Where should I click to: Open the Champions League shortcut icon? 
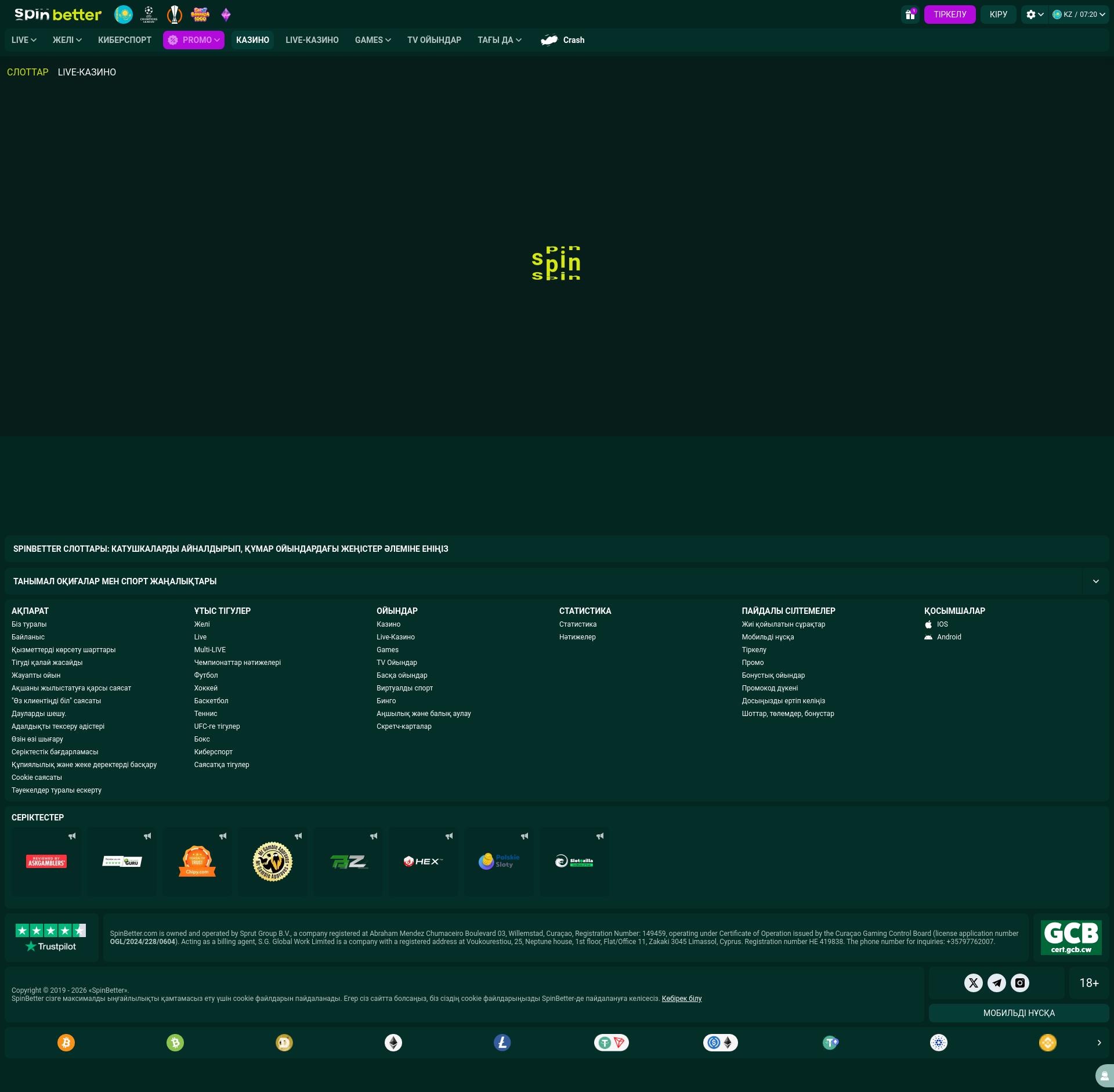149,15
